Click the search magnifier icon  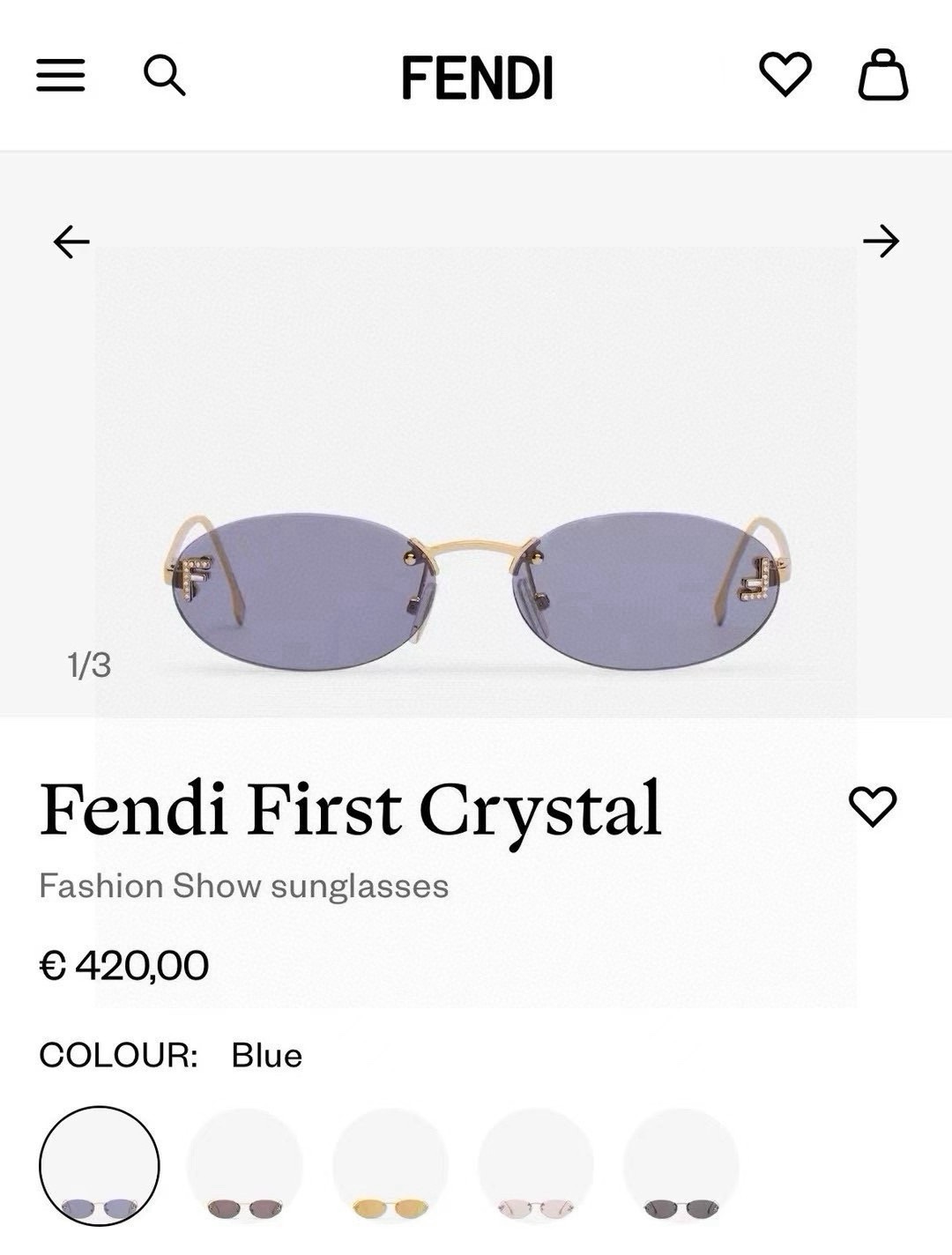pos(165,76)
